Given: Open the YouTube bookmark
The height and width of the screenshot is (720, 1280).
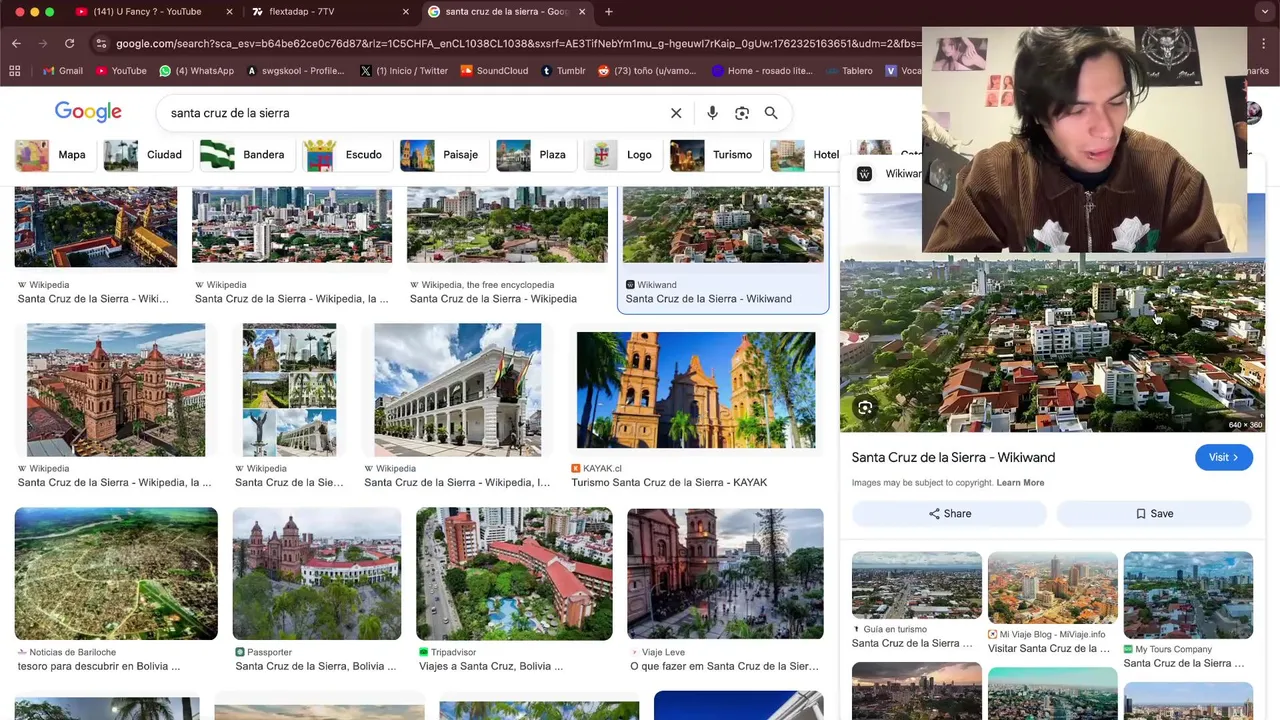Looking at the screenshot, I should pos(121,71).
